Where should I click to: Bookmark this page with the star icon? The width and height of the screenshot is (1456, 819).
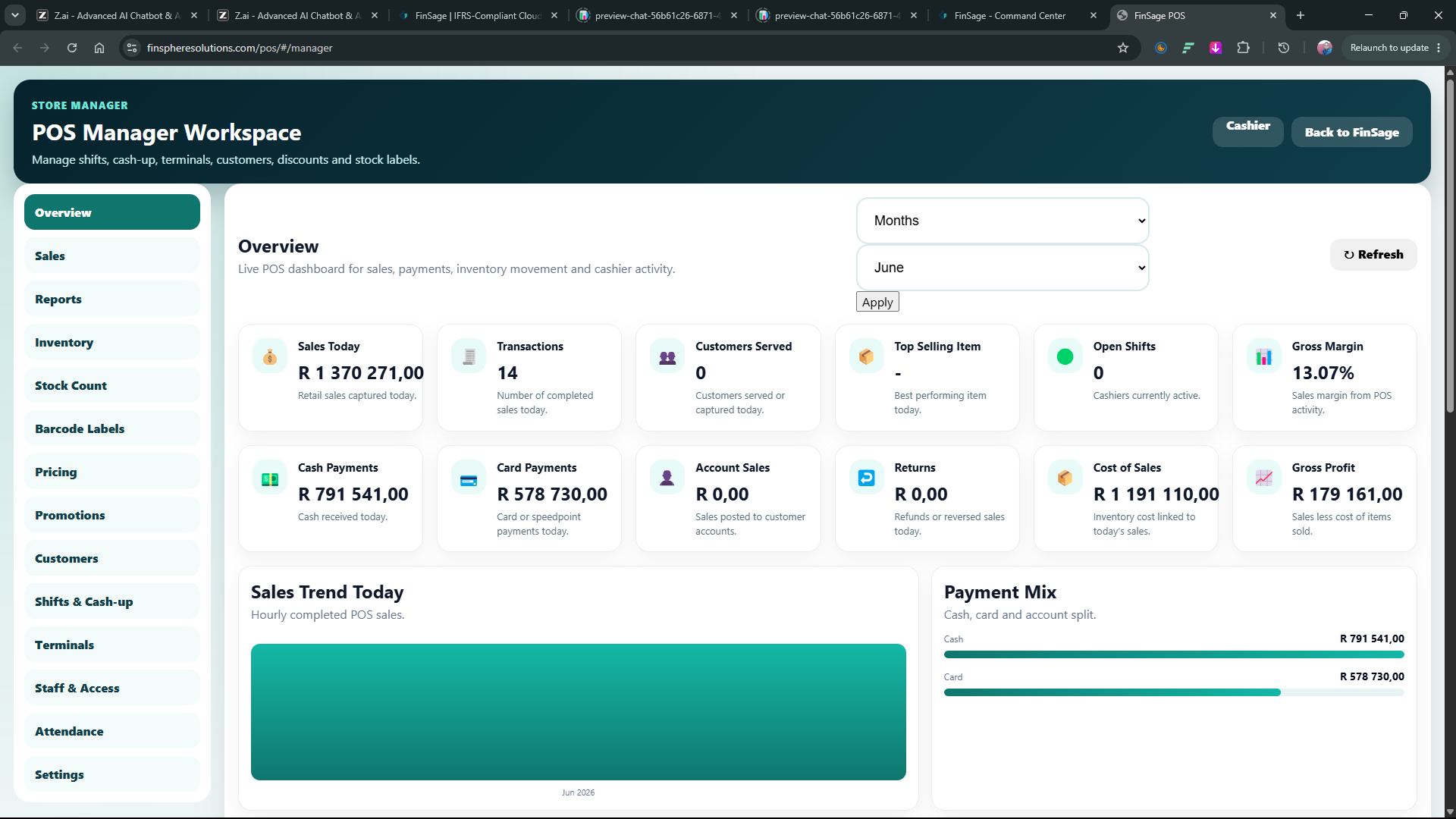1123,48
